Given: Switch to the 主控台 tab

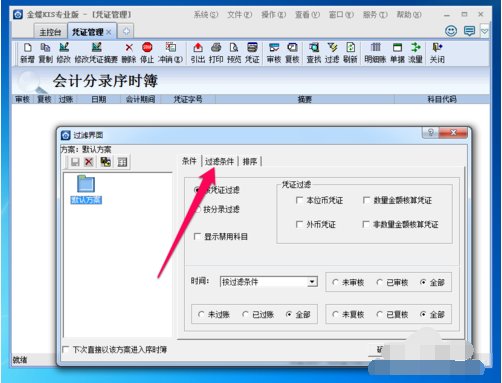Looking at the screenshot, I should pos(50,32).
